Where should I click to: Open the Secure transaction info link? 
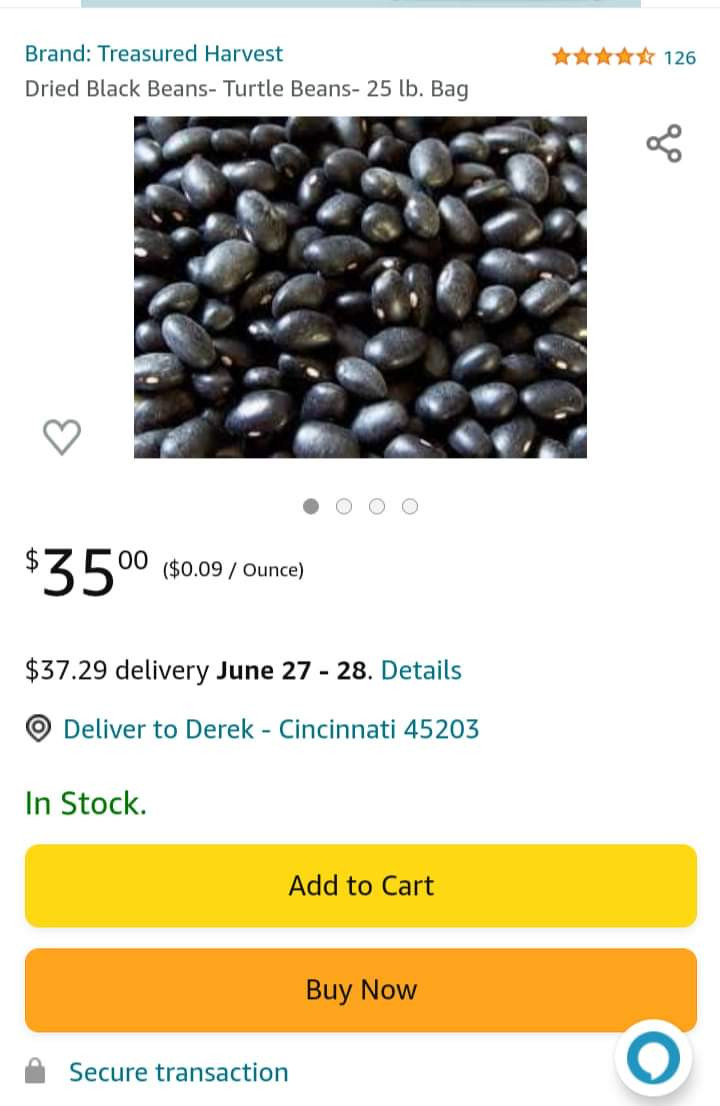point(178,1072)
